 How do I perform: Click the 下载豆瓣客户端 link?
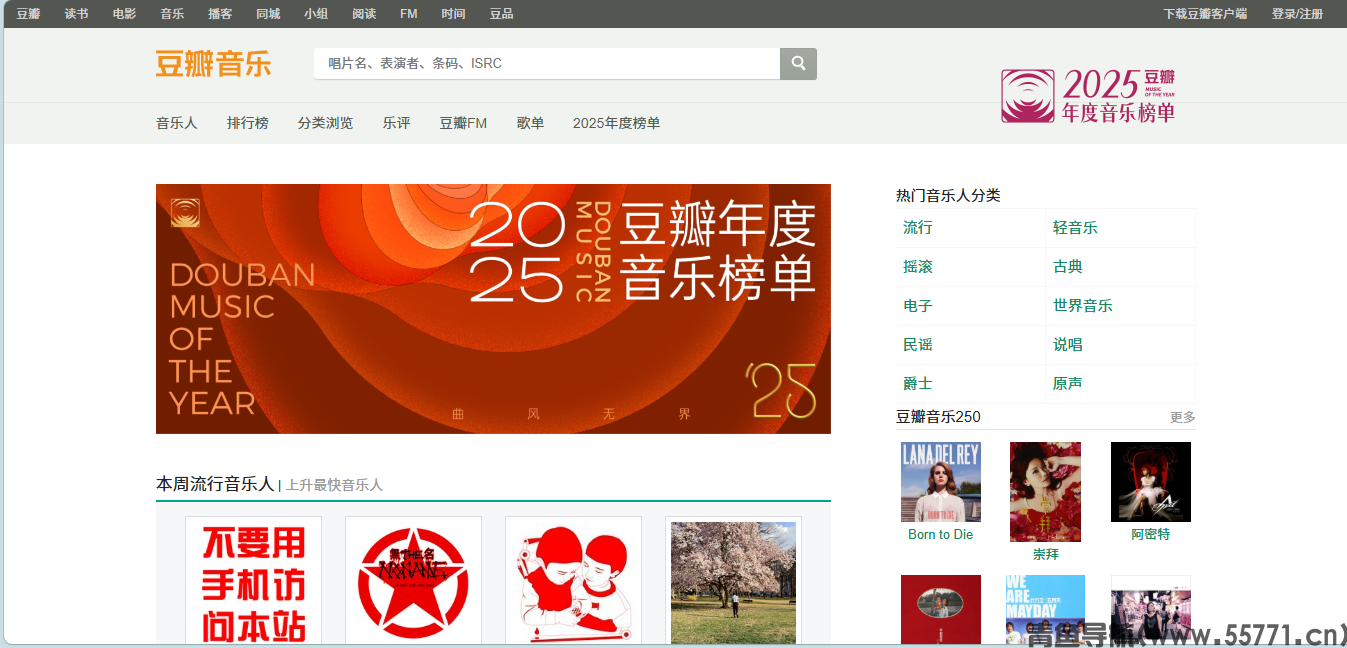(1205, 14)
